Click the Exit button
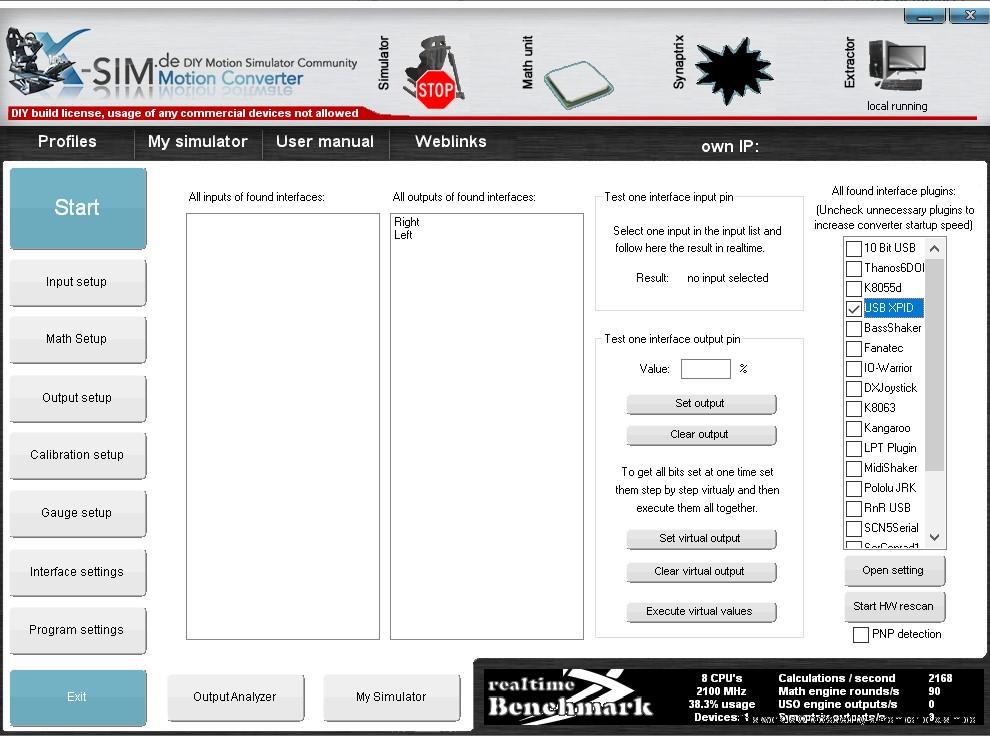This screenshot has height=736, width=990. tap(78, 697)
